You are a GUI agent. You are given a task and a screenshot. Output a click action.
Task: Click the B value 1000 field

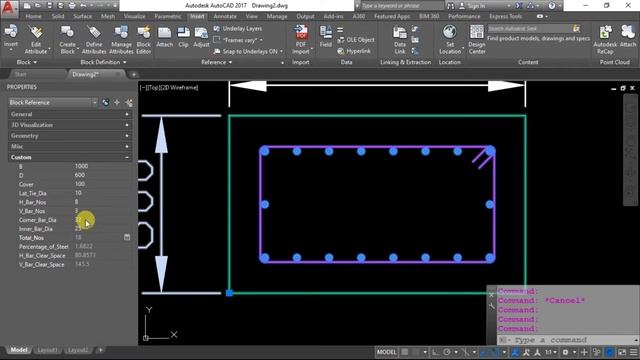coord(102,166)
